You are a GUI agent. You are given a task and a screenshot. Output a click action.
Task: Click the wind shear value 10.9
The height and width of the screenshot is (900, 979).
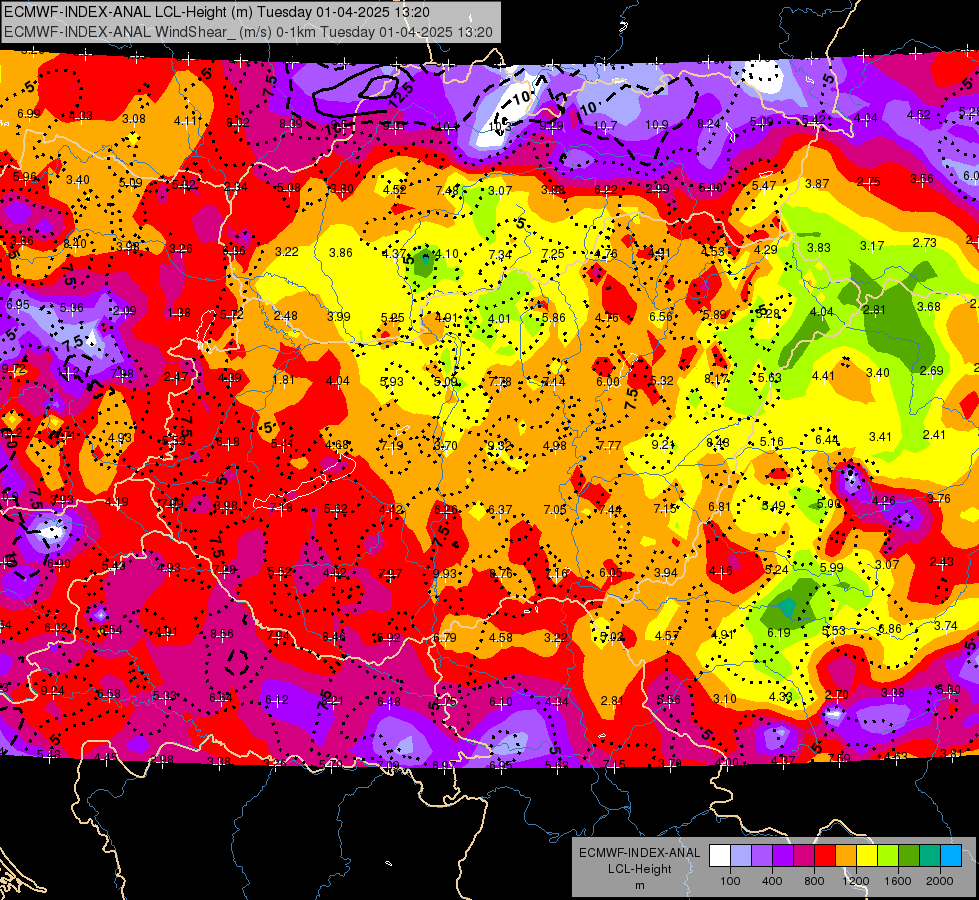pyautogui.click(x=657, y=125)
